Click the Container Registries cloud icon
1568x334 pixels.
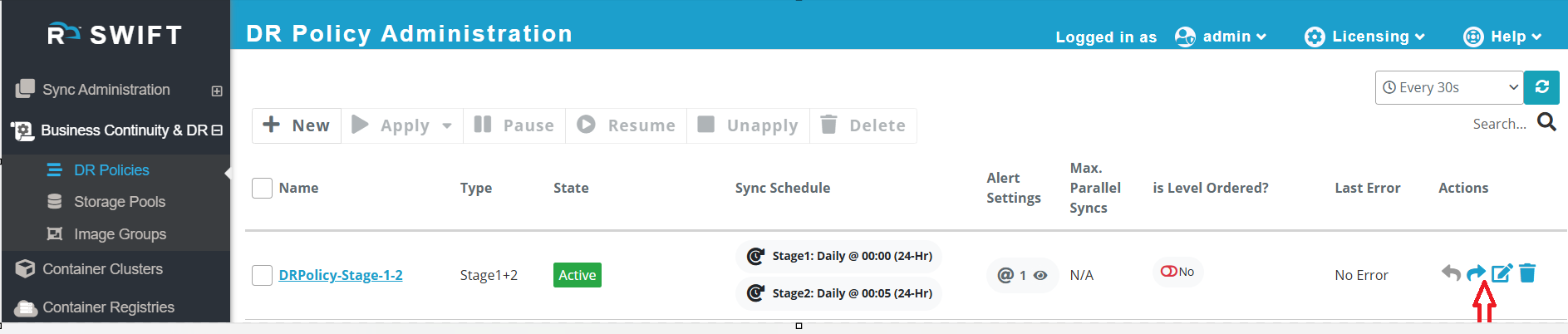tap(26, 307)
